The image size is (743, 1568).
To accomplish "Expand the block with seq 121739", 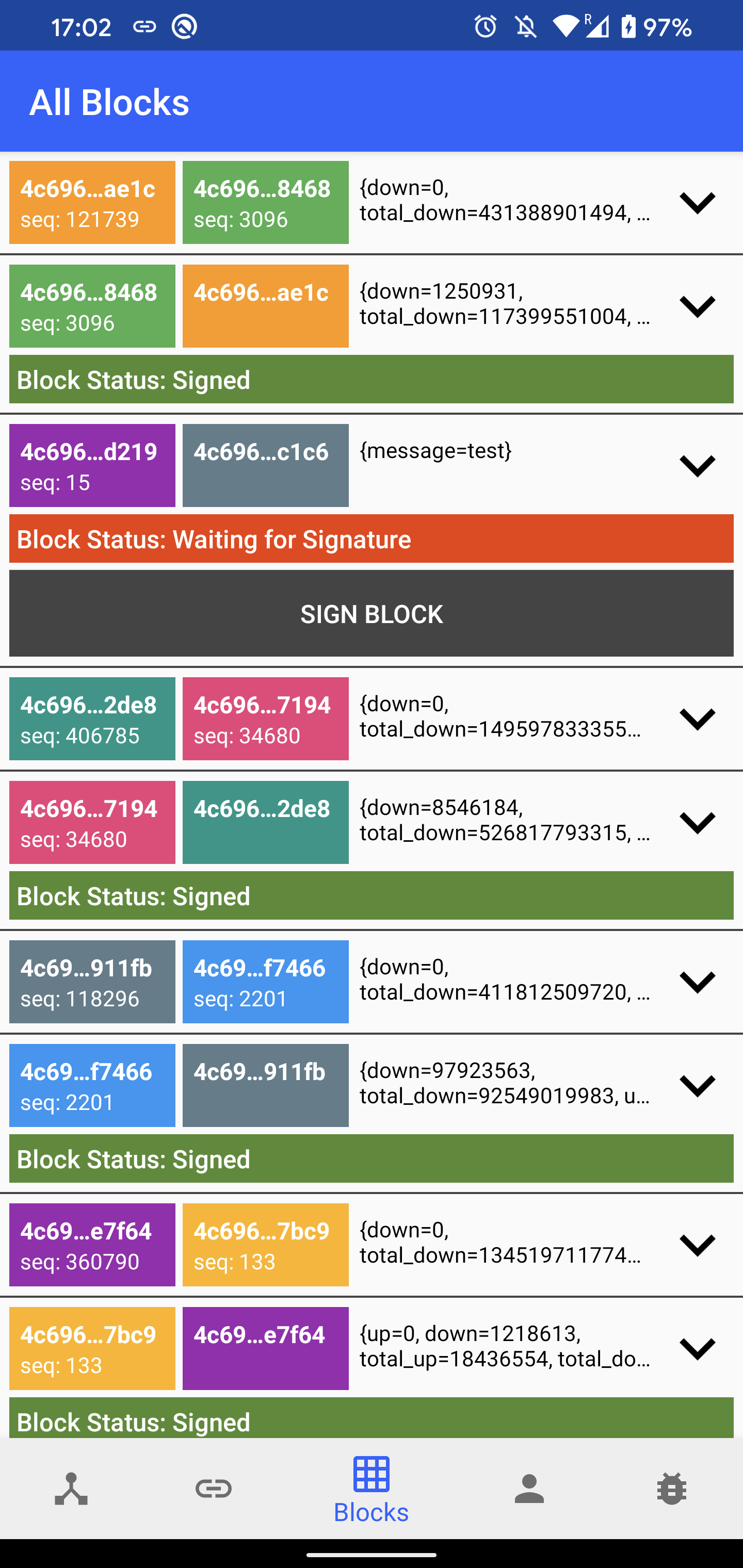I will [x=697, y=203].
